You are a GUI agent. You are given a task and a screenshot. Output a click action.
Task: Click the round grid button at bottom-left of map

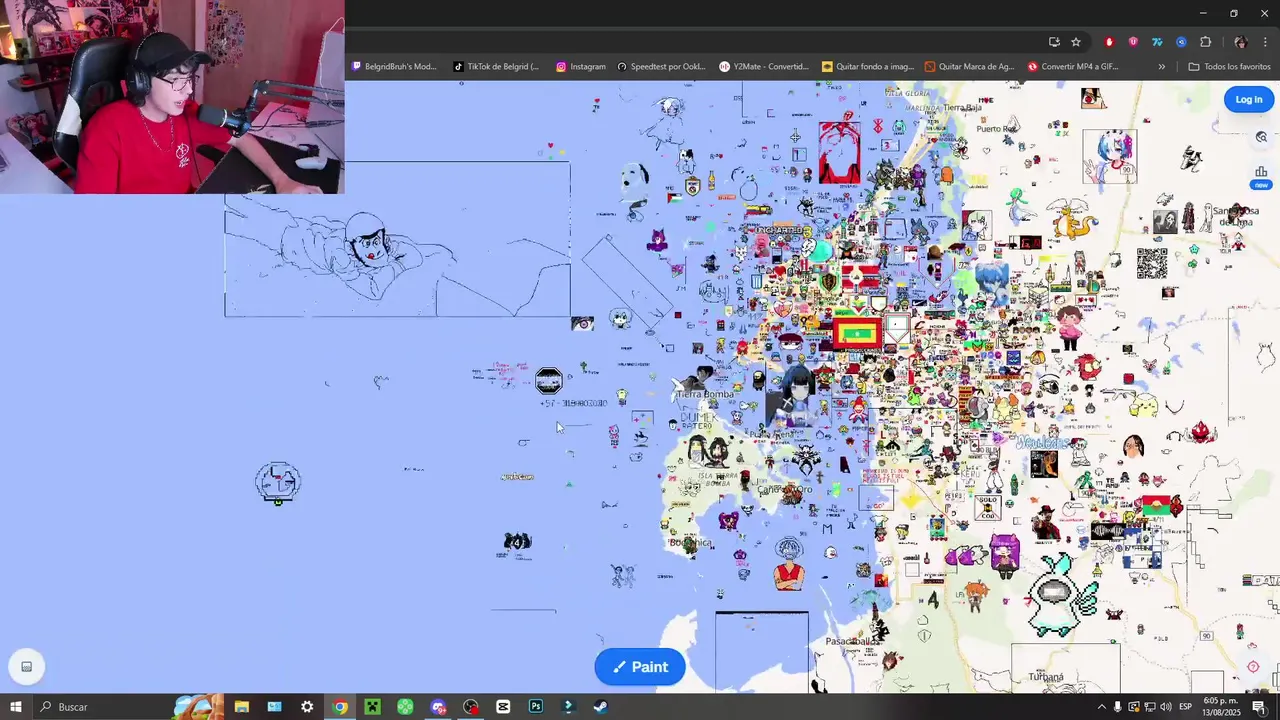(27, 667)
